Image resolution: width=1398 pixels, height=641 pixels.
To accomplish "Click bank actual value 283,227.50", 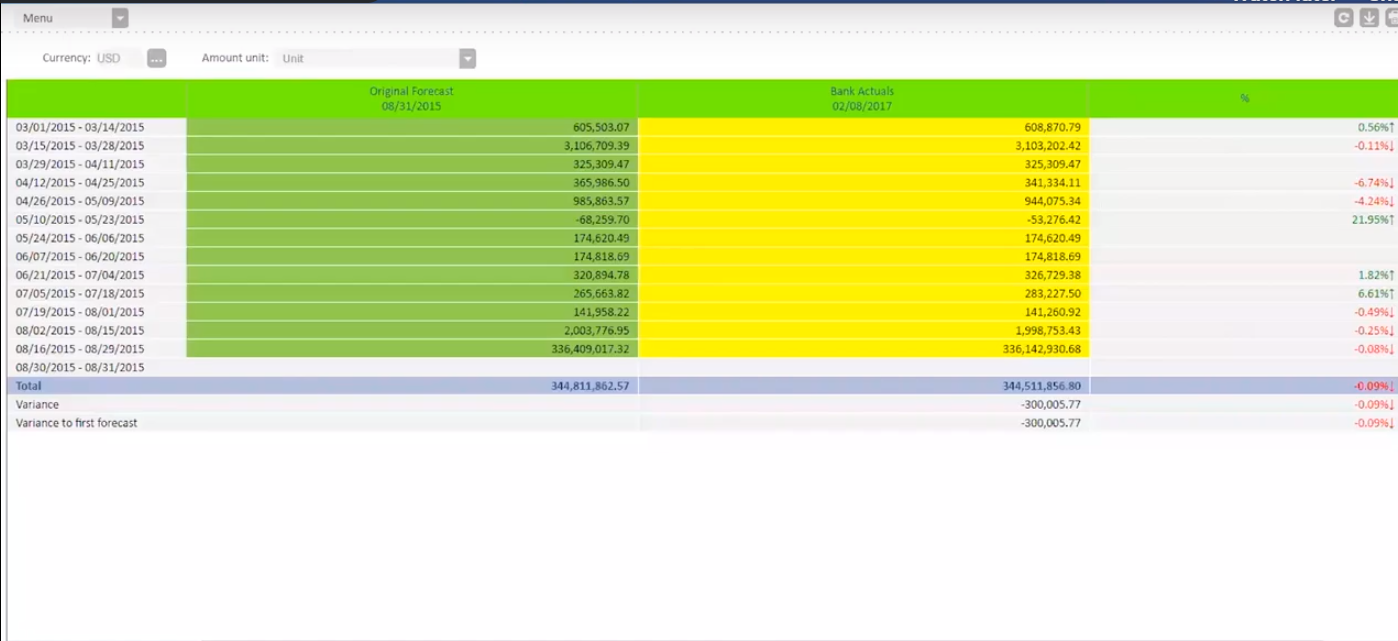I will (1052, 293).
